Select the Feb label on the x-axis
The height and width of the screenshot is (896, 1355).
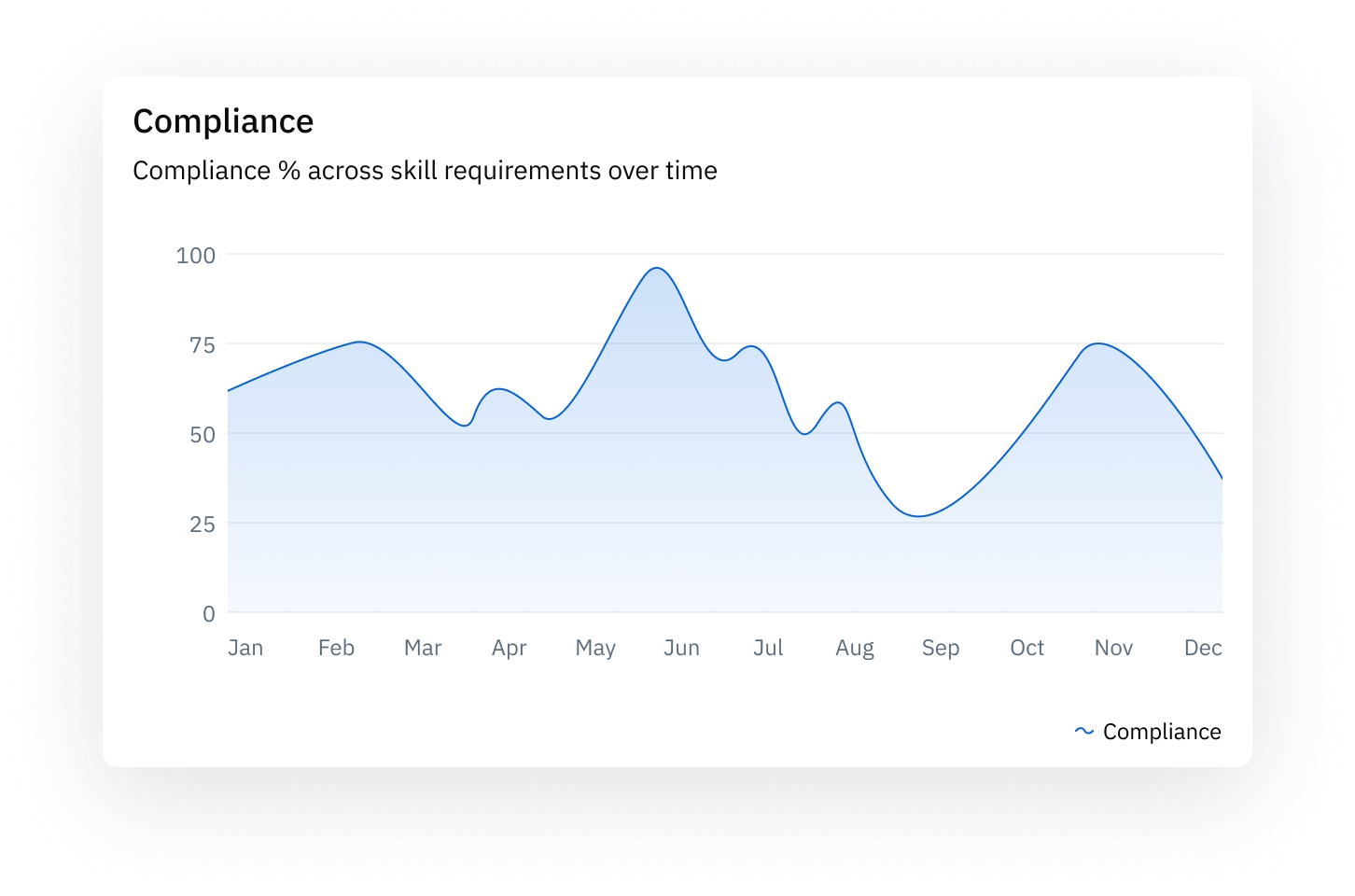336,648
